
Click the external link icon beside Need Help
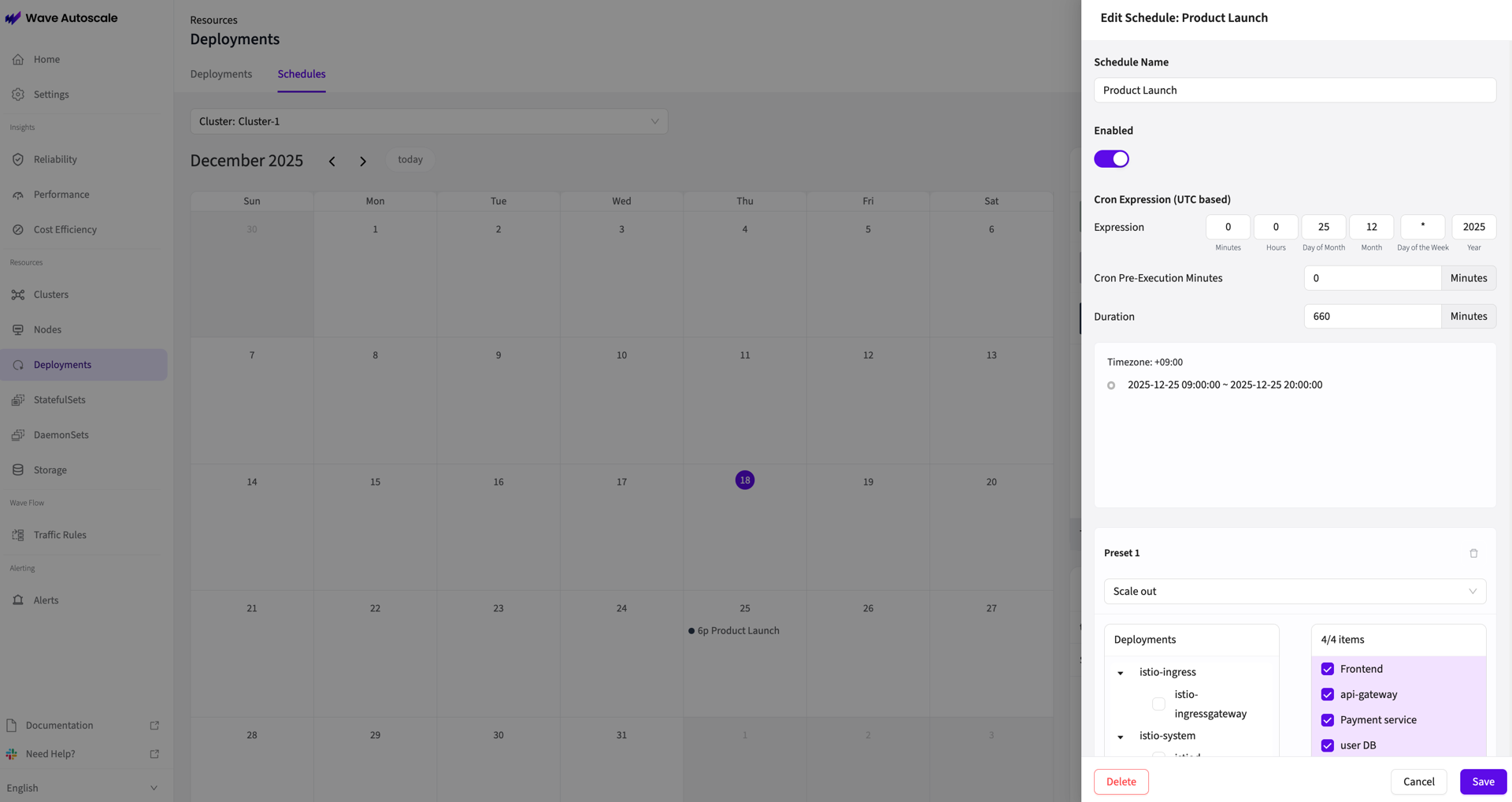click(x=154, y=754)
